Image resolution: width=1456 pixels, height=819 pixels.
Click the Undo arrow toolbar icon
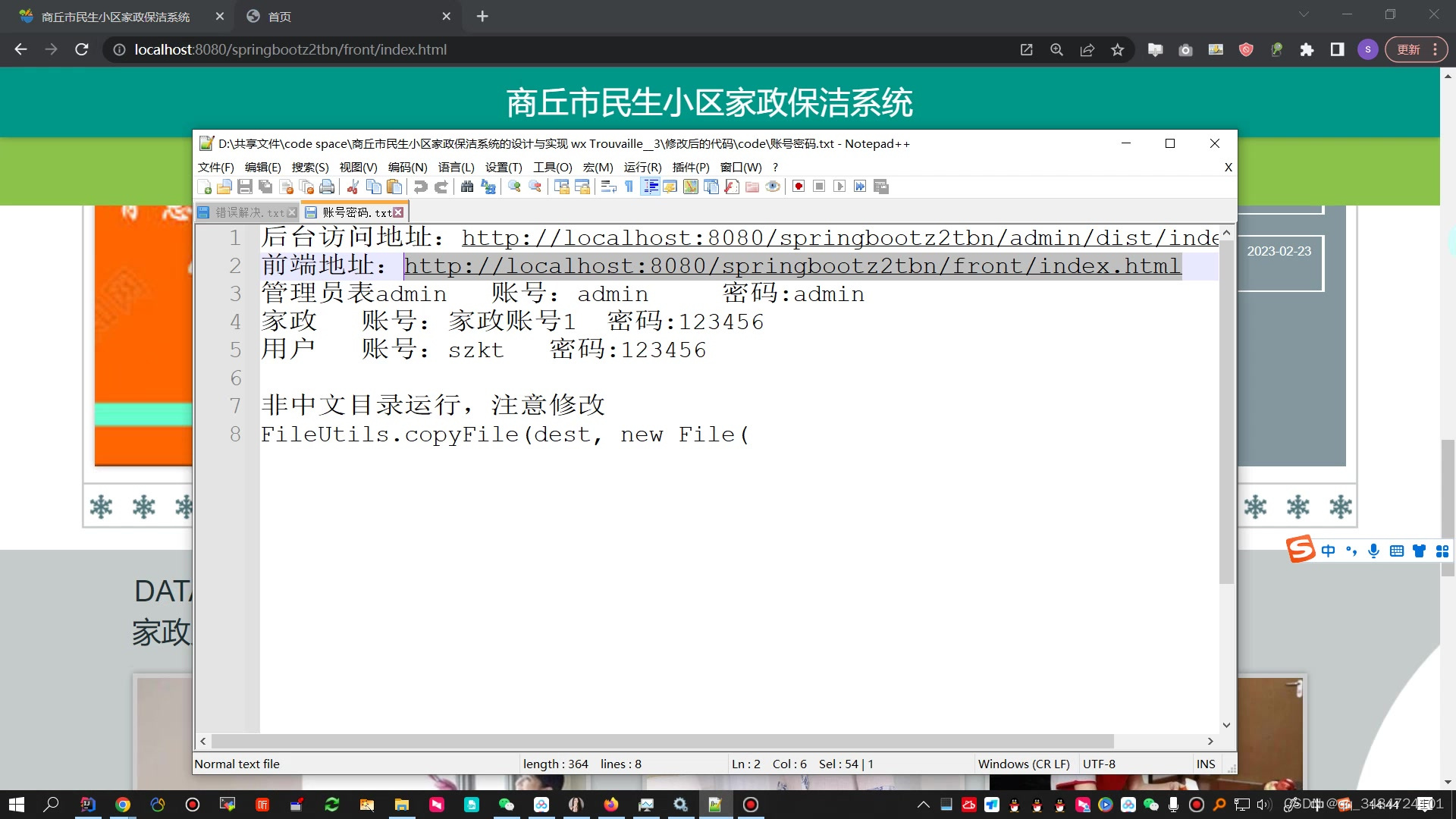(421, 187)
